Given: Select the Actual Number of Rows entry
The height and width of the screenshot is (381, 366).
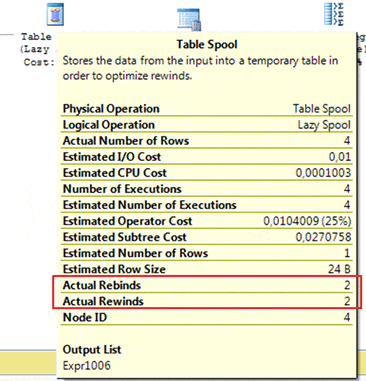Looking at the screenshot, I should 207,141.
